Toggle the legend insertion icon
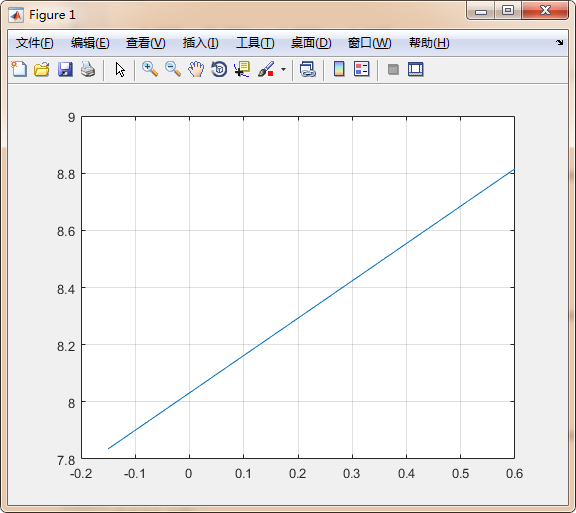The width and height of the screenshot is (576, 513). [x=361, y=69]
